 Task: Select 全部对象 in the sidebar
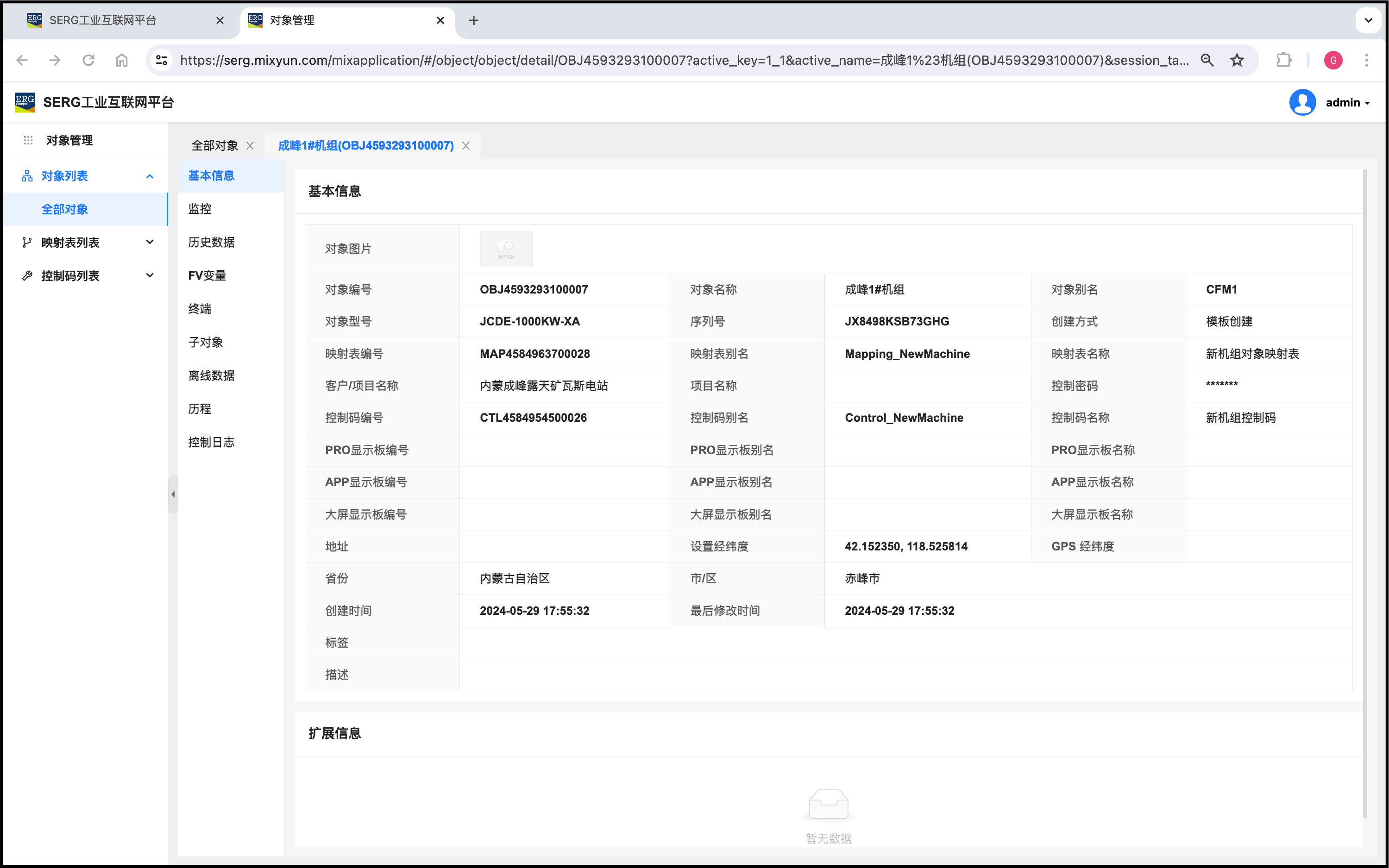pyautogui.click(x=64, y=209)
